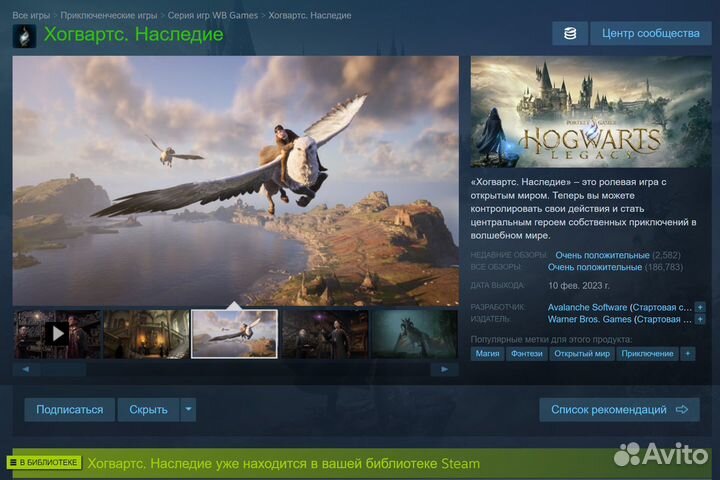720x480 pixels.
Task: Click the release date 10 фев. 2023 г.
Action: [x=579, y=286]
